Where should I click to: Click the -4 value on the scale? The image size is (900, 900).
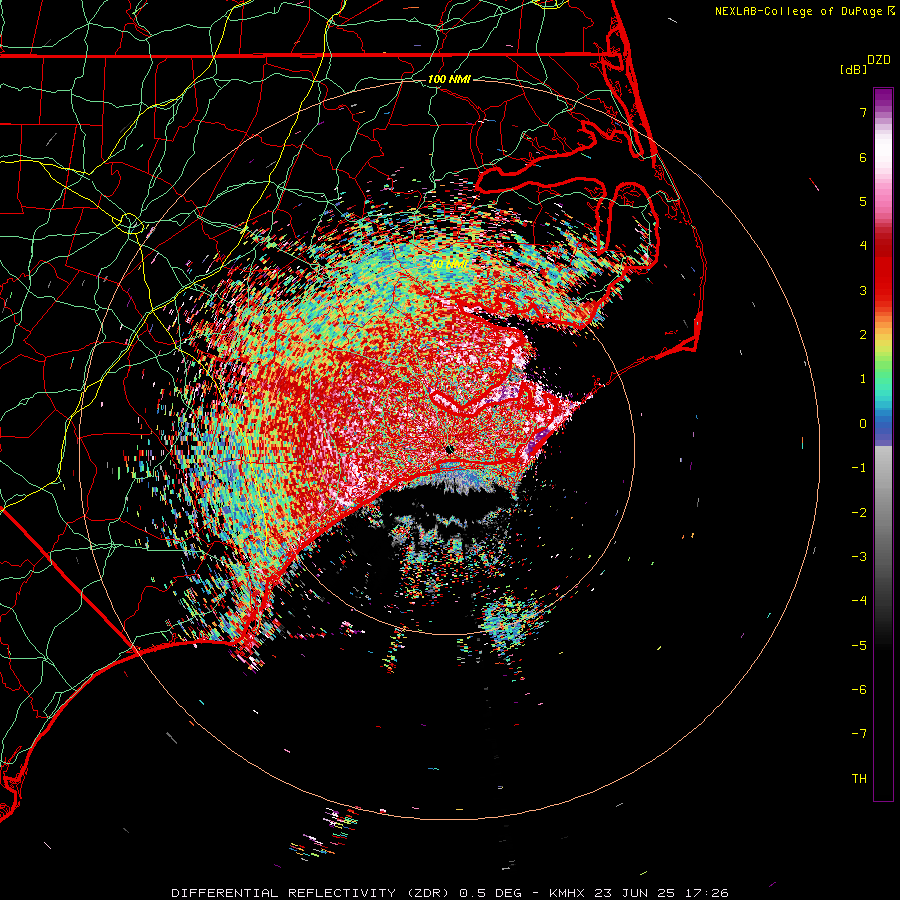click(x=859, y=601)
